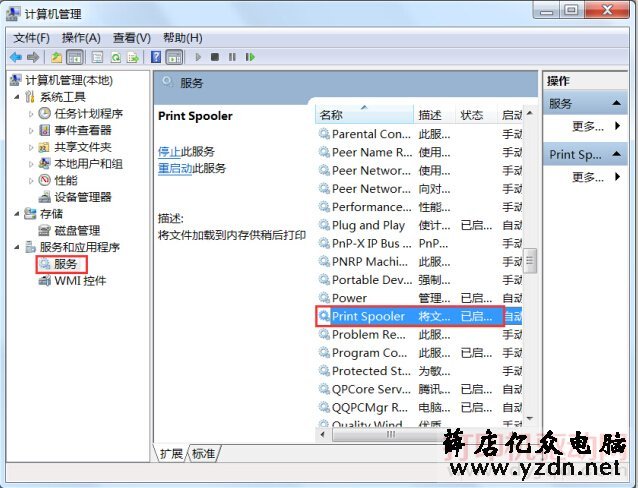Expand the Event Viewer tree arrow
Viewport: 638px width, 488px height.
(x=31, y=131)
